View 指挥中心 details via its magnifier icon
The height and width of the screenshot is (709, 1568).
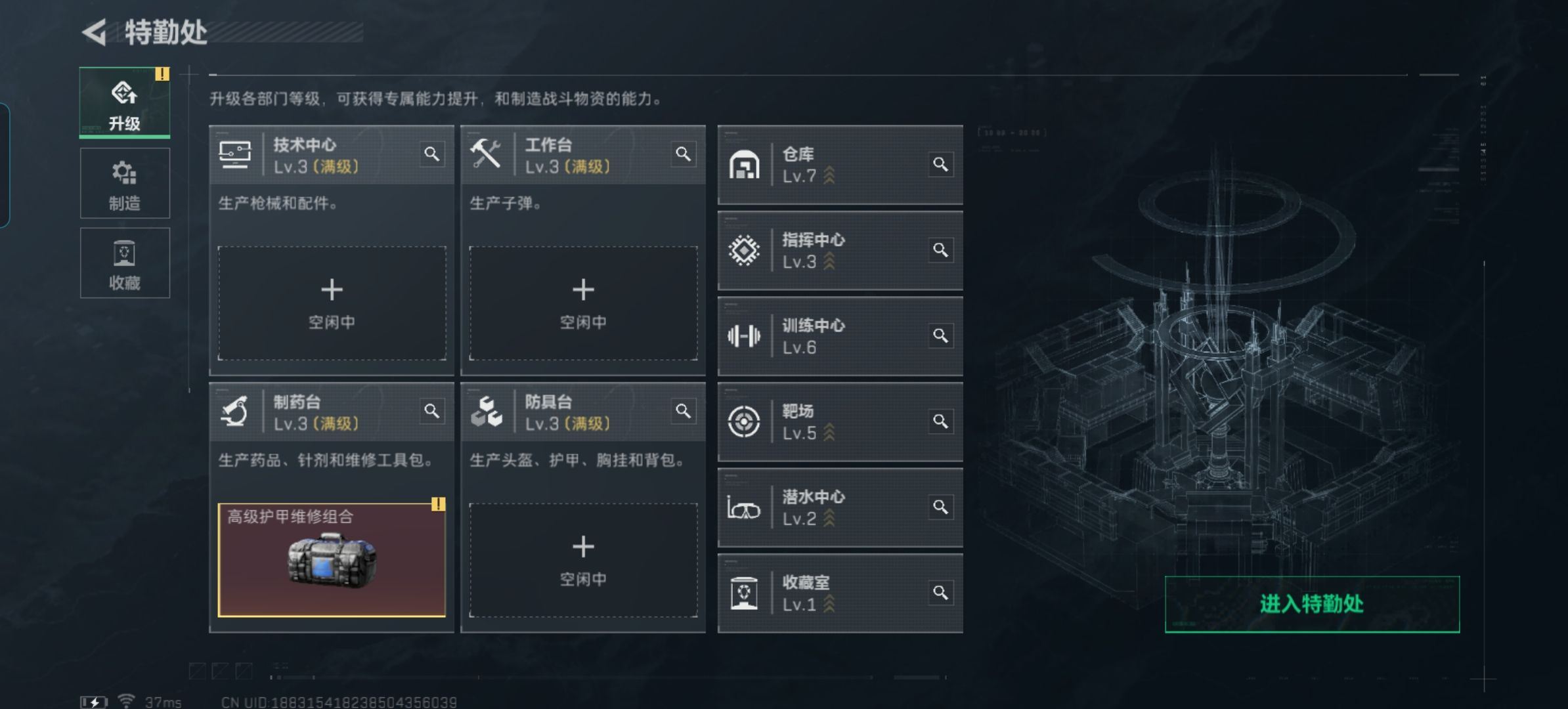(x=940, y=250)
